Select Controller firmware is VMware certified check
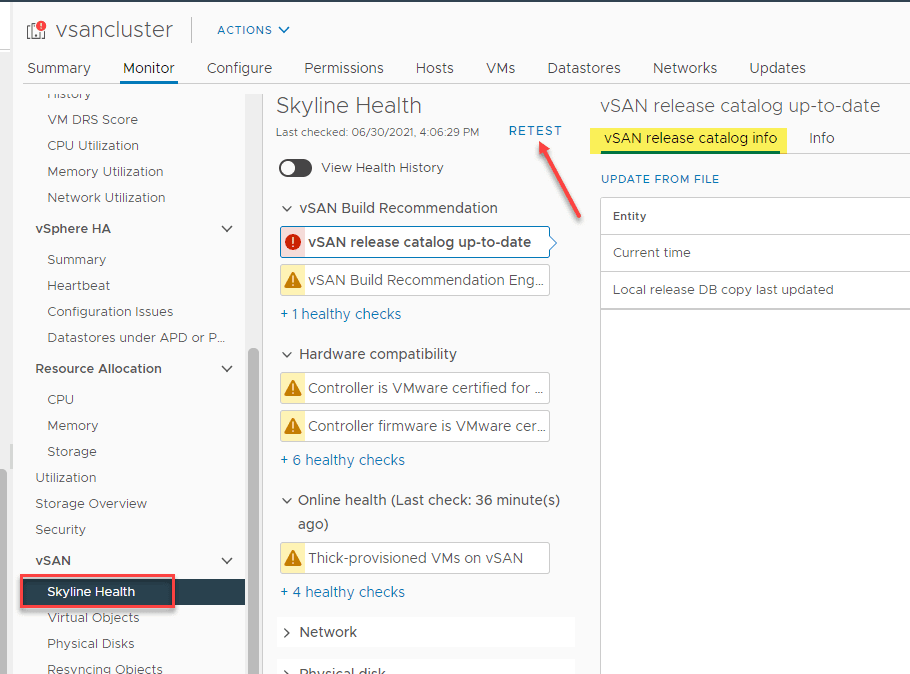Image resolution: width=910 pixels, height=674 pixels. (414, 426)
